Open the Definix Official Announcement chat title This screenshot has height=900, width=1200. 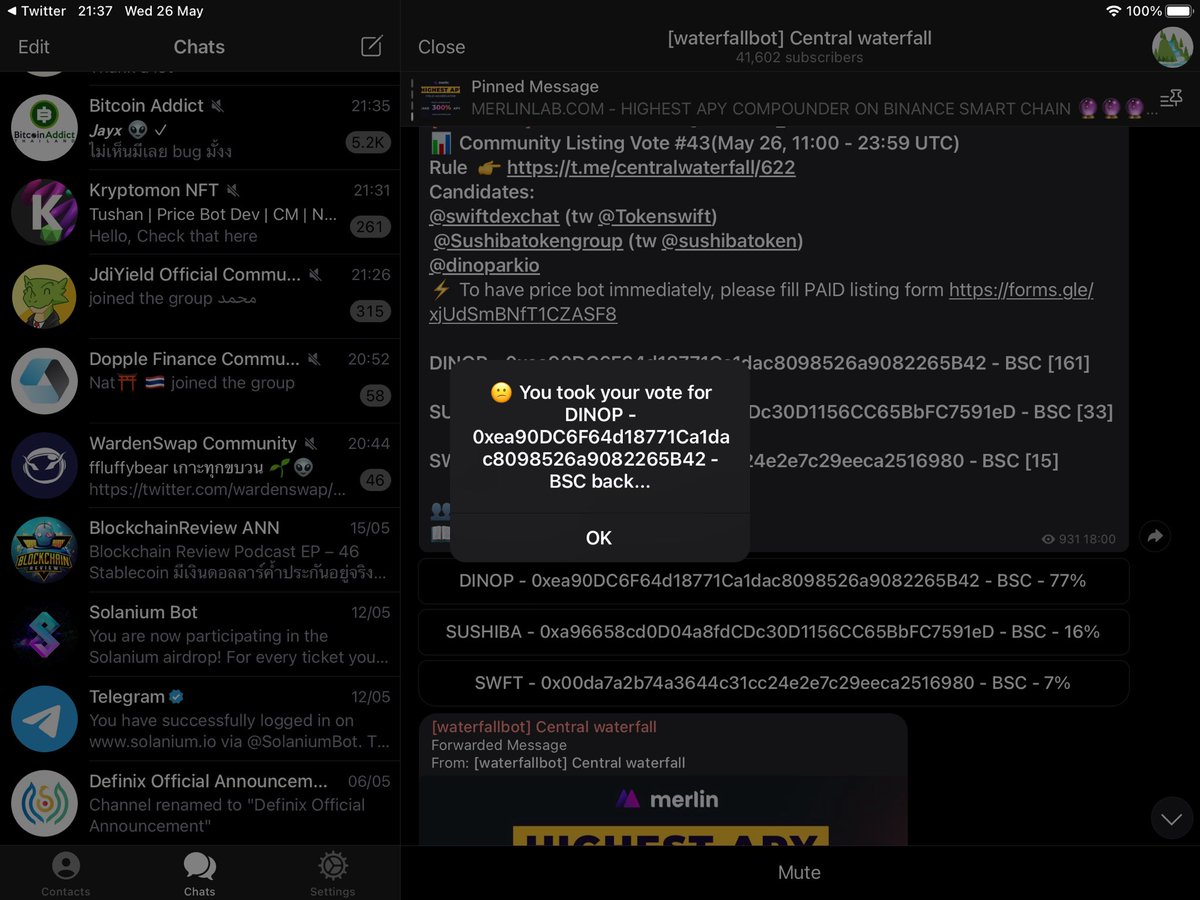pos(208,781)
